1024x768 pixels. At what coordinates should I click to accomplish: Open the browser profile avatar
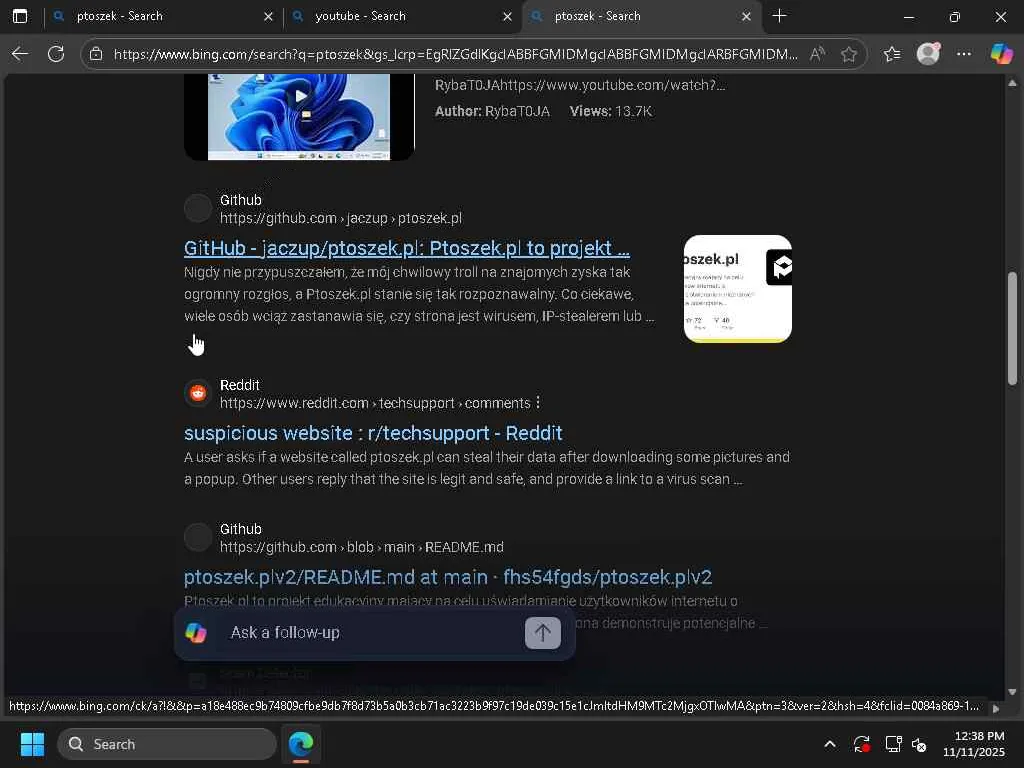(x=928, y=54)
